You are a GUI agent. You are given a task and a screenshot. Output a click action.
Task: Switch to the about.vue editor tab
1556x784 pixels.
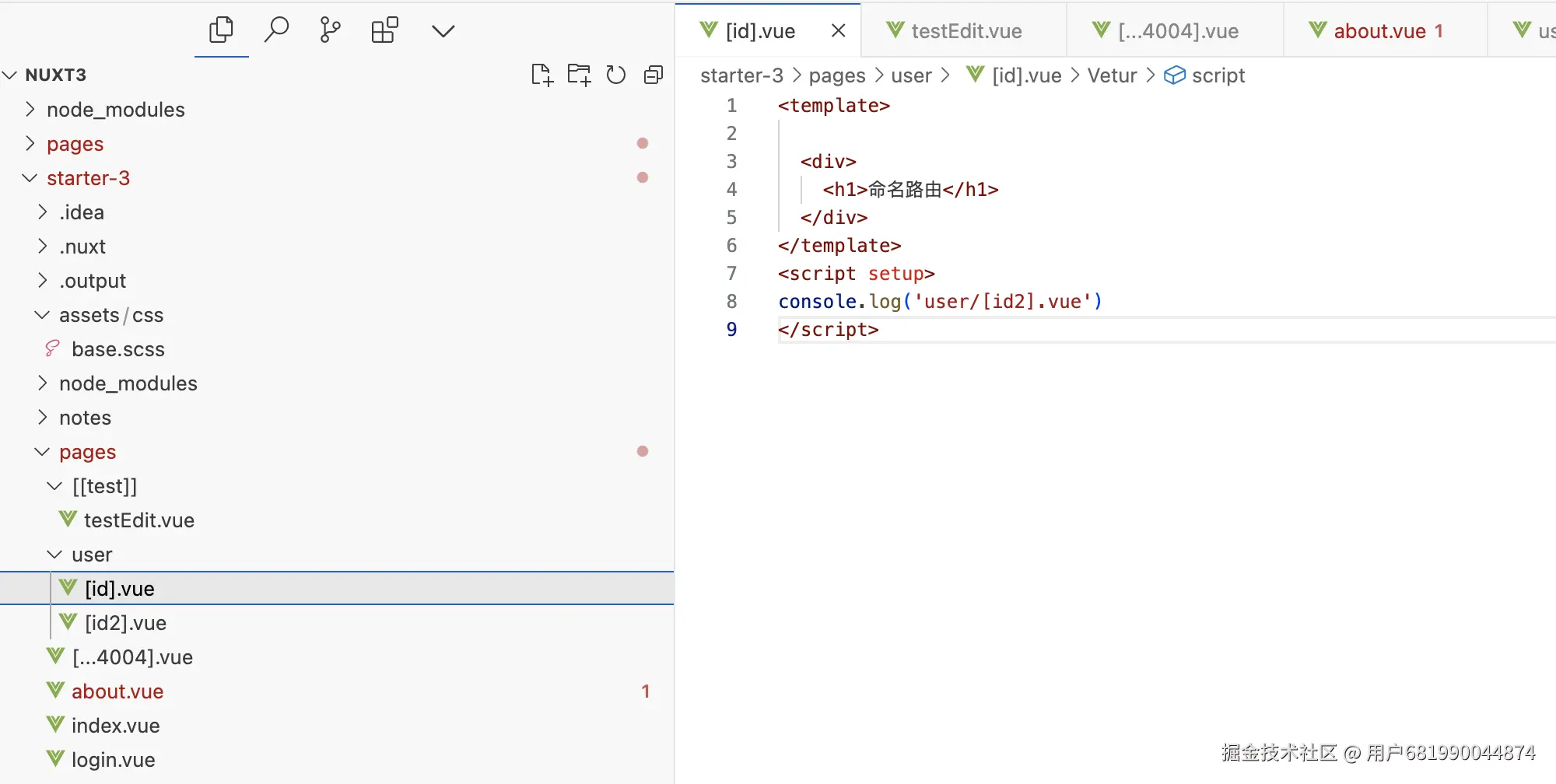pos(1386,31)
